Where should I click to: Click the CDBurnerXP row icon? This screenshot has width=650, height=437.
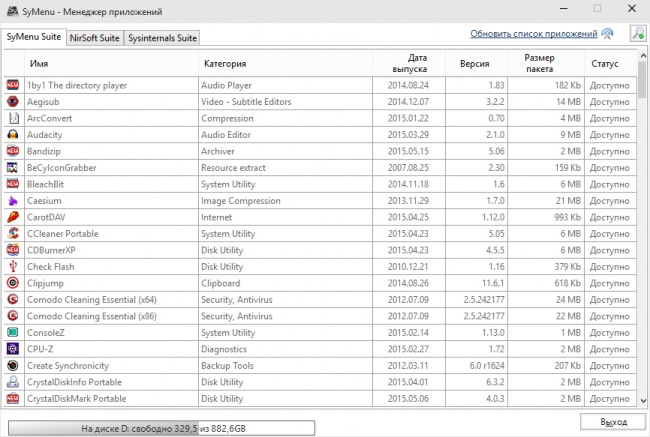[x=13, y=250]
